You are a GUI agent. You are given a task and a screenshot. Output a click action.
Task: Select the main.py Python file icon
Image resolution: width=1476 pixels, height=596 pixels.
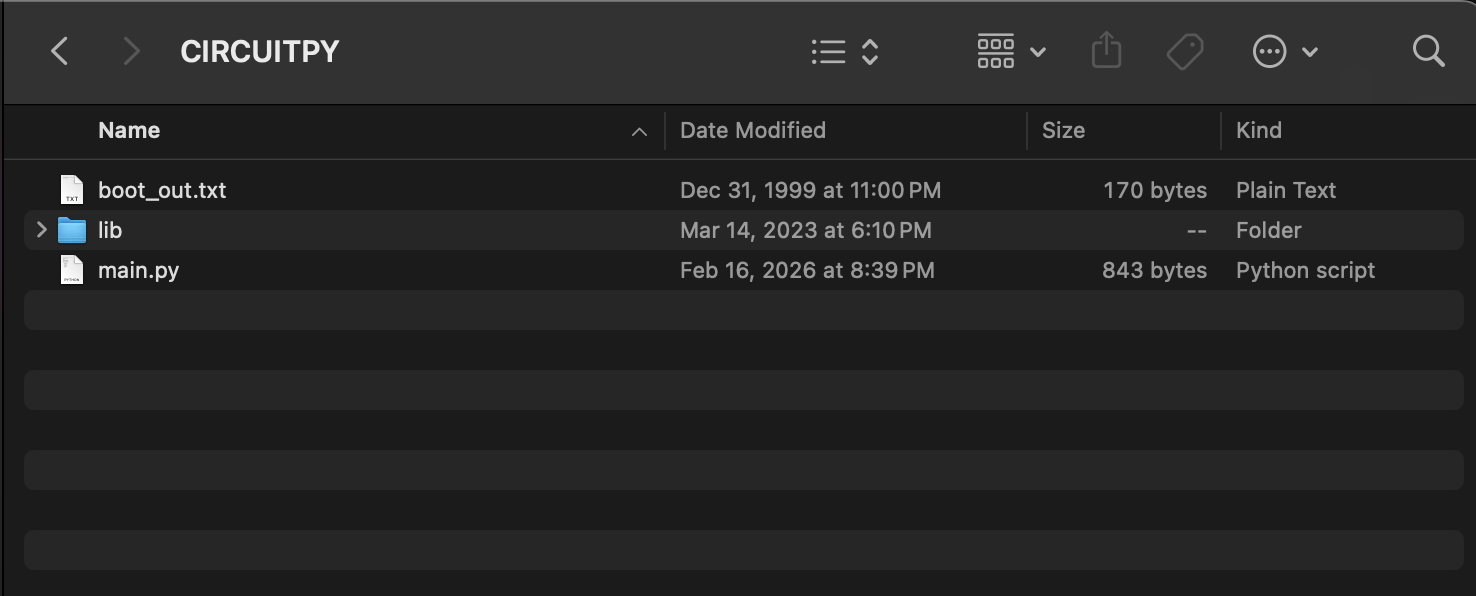[x=72, y=270]
